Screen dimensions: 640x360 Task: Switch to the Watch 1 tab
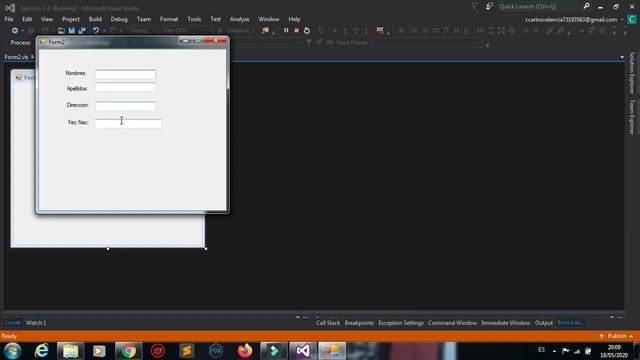[36, 323]
